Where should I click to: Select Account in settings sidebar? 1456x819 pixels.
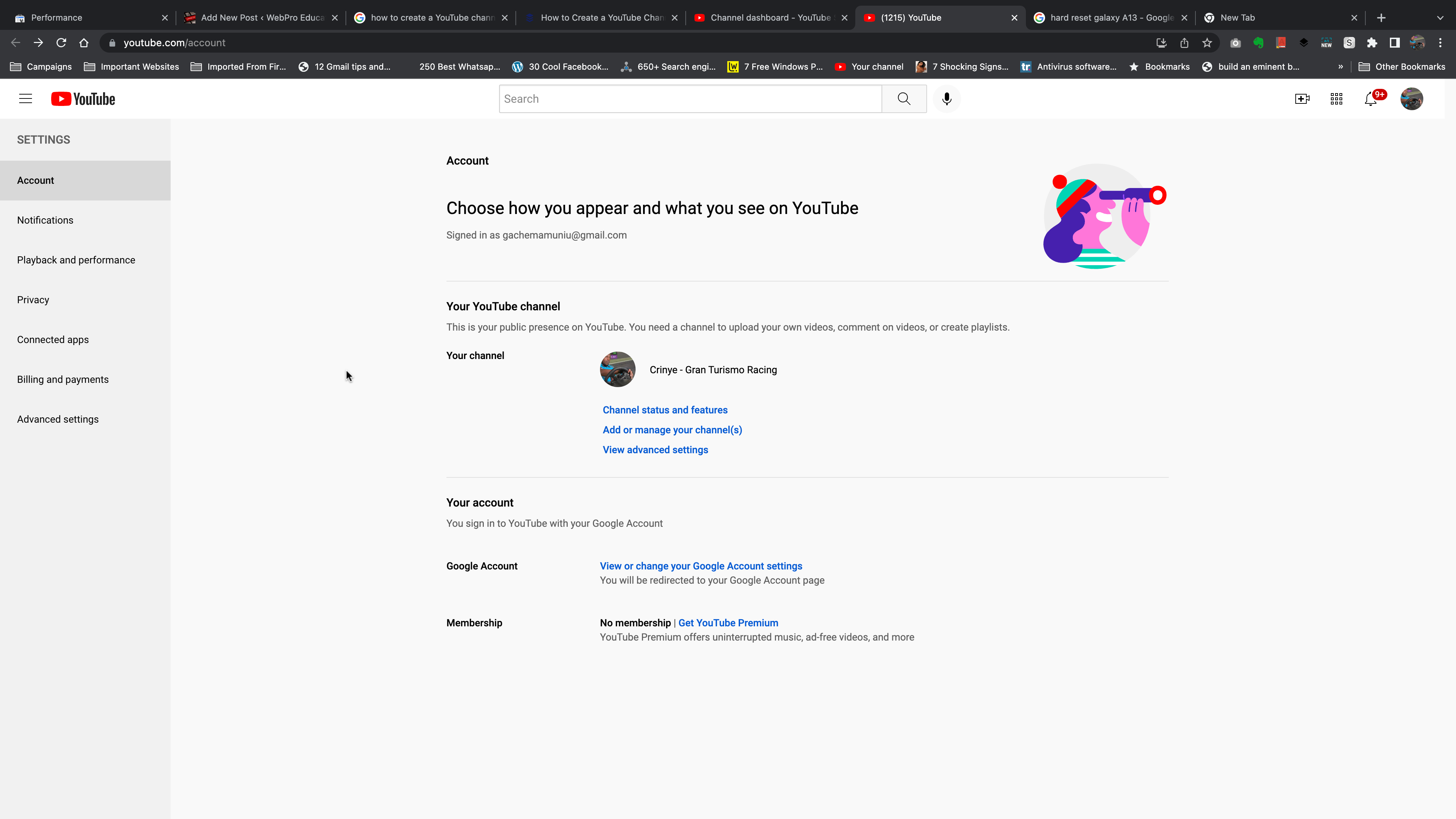click(x=85, y=180)
